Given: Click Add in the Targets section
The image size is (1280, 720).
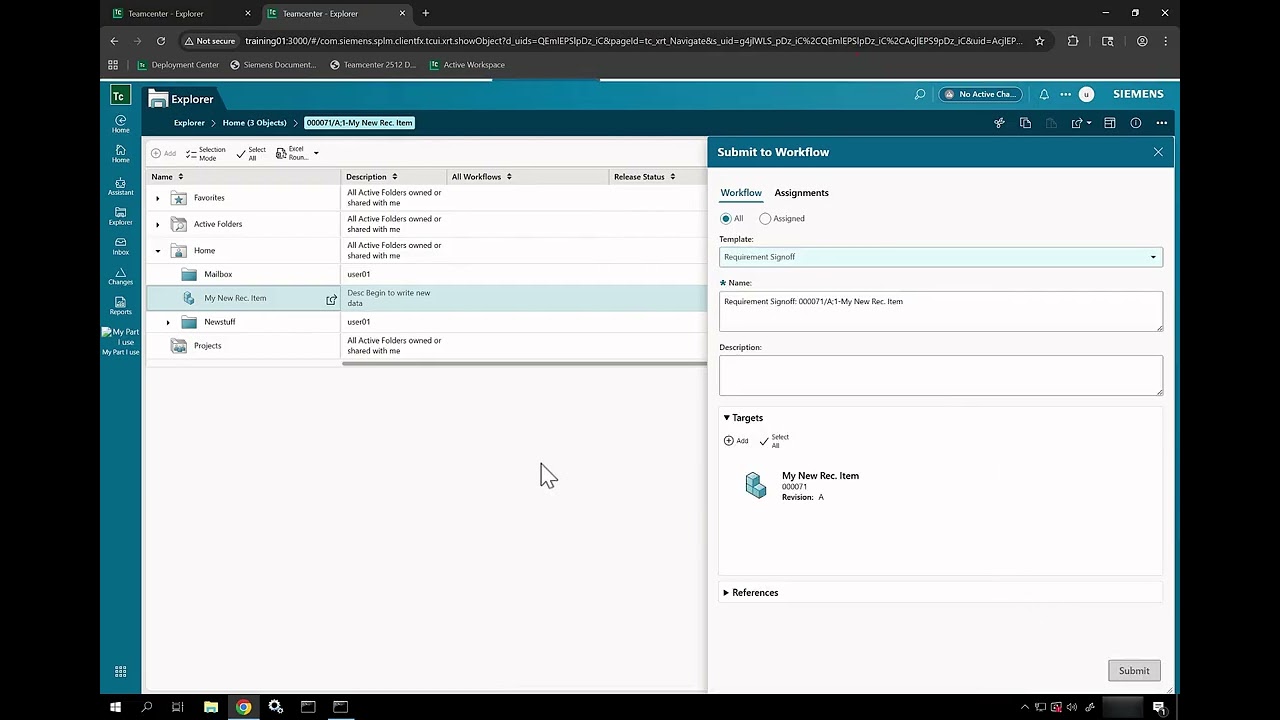Looking at the screenshot, I should click(736, 441).
